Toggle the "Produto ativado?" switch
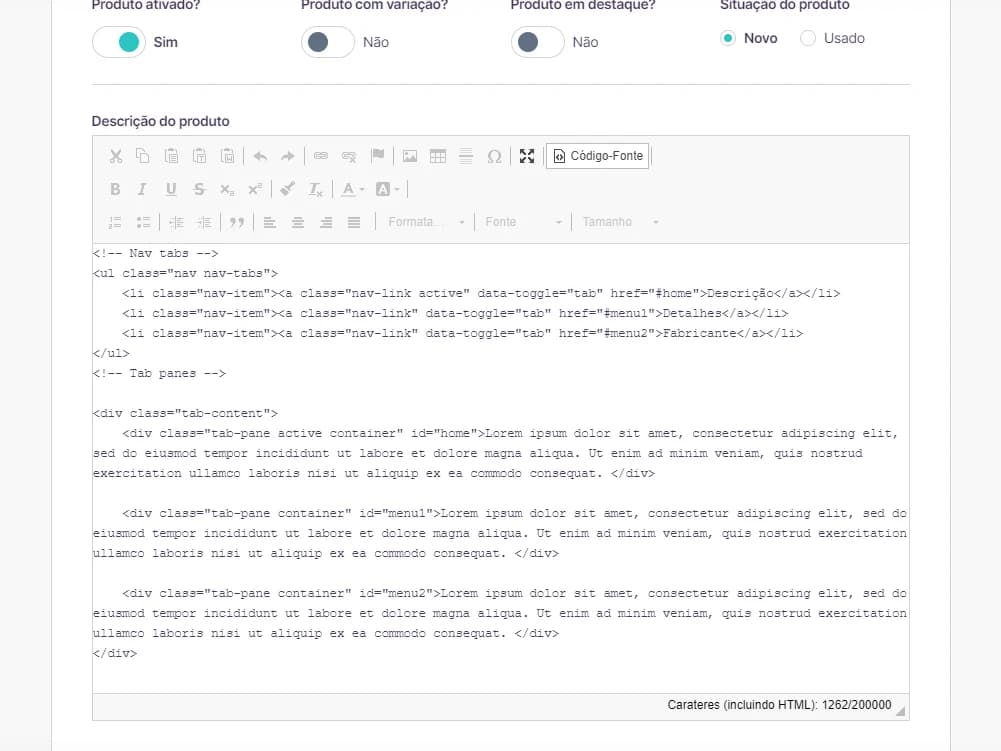This screenshot has height=751, width=1001. pos(119,42)
